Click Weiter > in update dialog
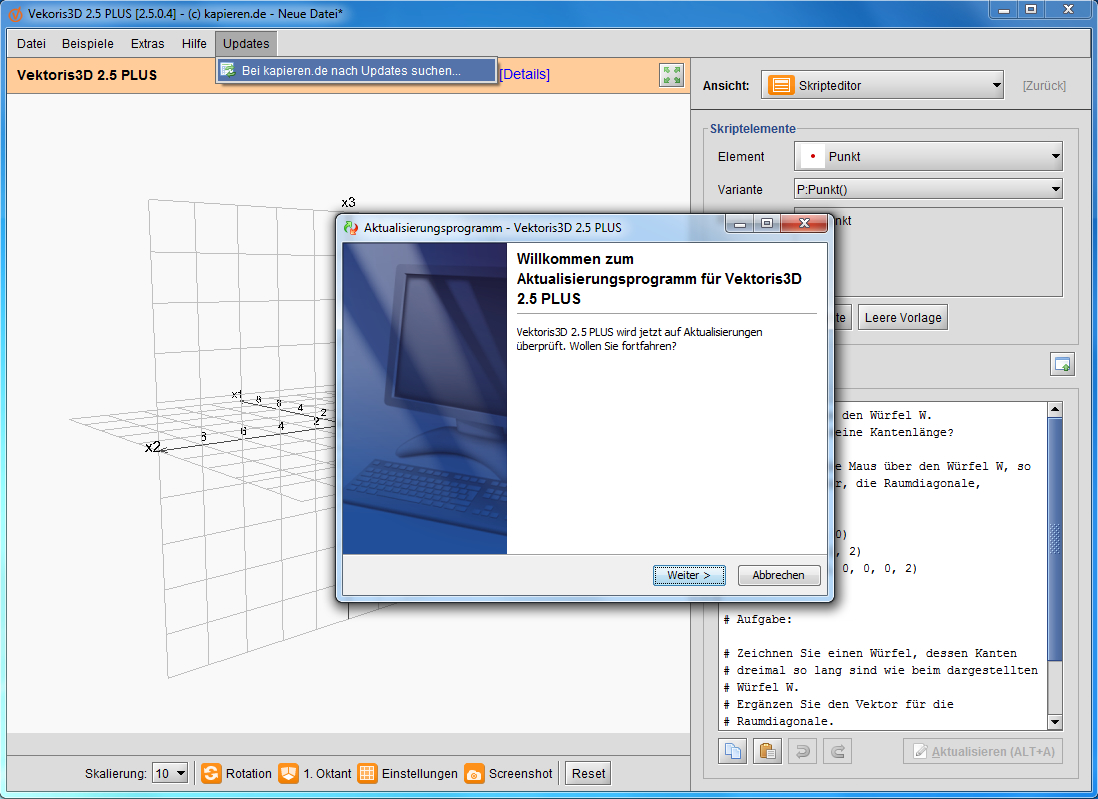This screenshot has width=1098, height=799. [x=689, y=575]
